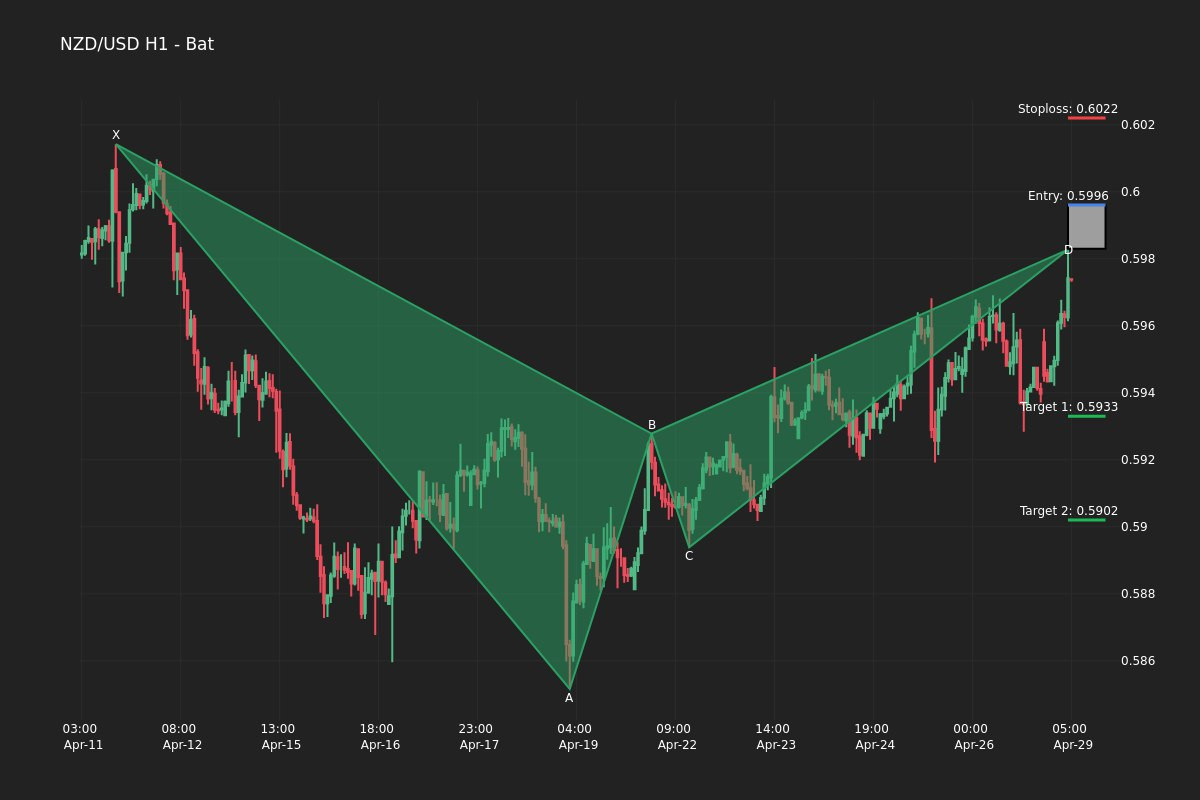Click the 0.594 price axis label
This screenshot has height=800, width=1200.
(x=1138, y=393)
